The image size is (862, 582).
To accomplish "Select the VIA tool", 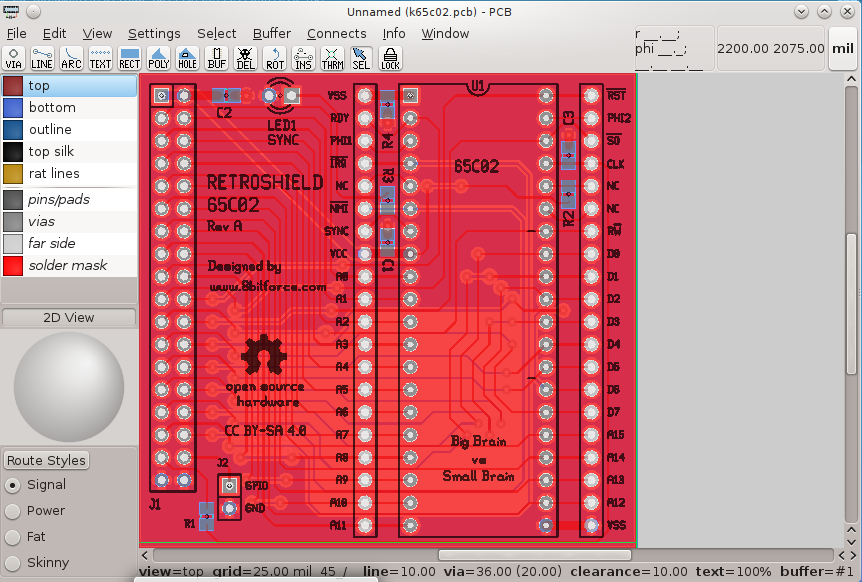I will pos(13,58).
